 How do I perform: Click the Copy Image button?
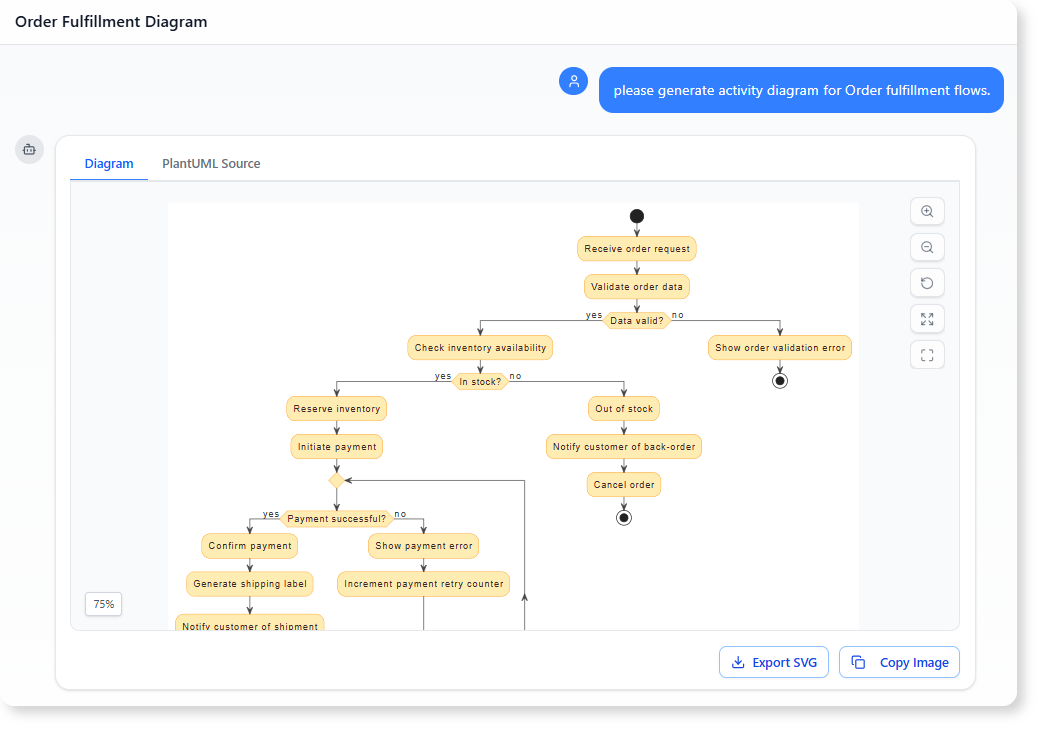coord(898,662)
